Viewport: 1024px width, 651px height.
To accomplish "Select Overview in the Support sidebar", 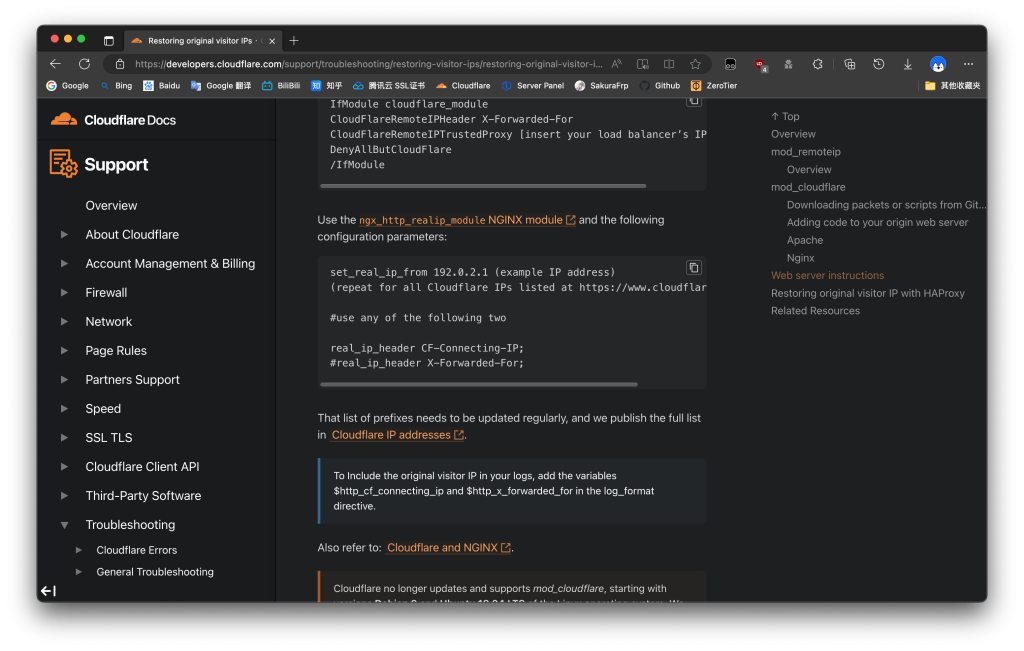I will click(111, 206).
